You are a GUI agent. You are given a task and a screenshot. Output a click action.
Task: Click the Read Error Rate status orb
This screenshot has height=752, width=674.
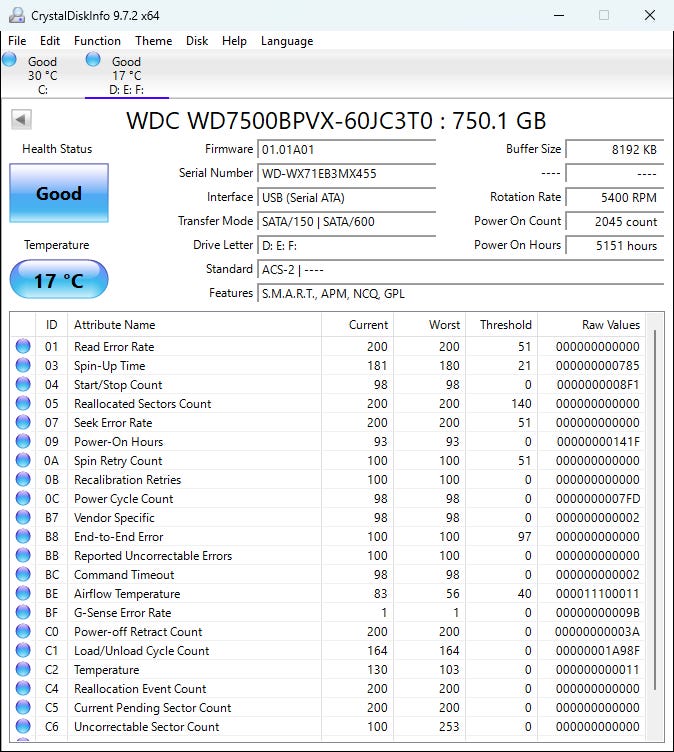pyautogui.click(x=23, y=347)
